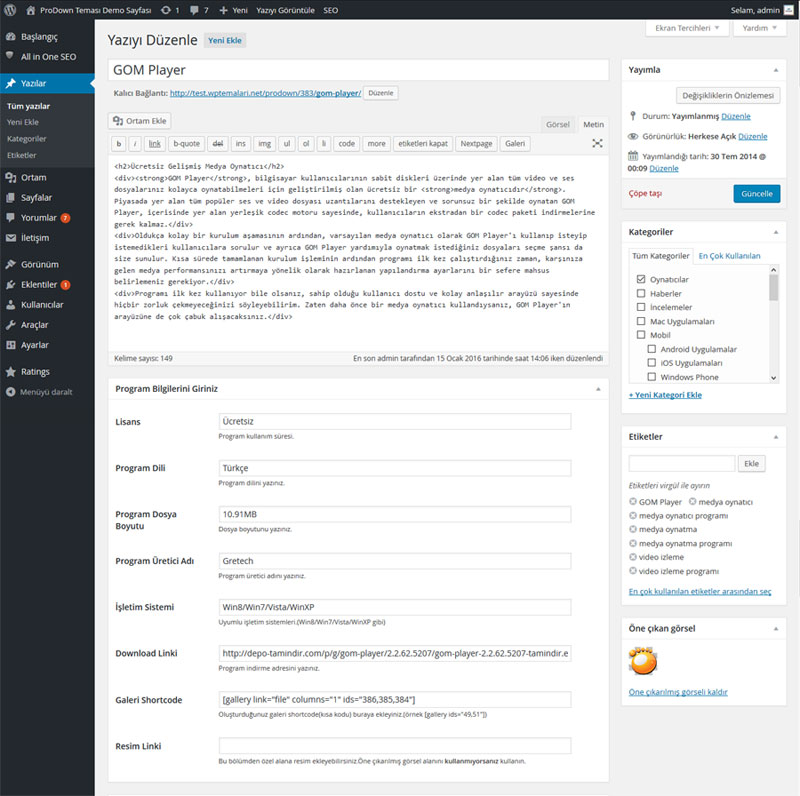
Task: Uncheck the Oynatıcılar category
Action: 641,279
